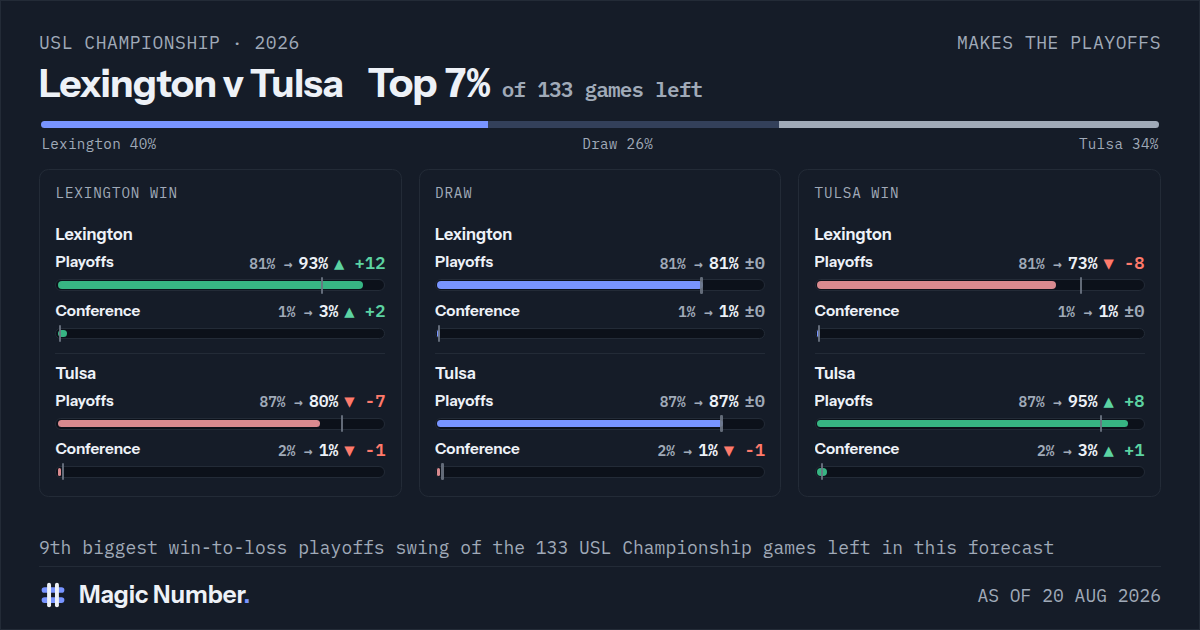
Task: Click Lexington 40% segment of probability bar
Action: [x=264, y=124]
